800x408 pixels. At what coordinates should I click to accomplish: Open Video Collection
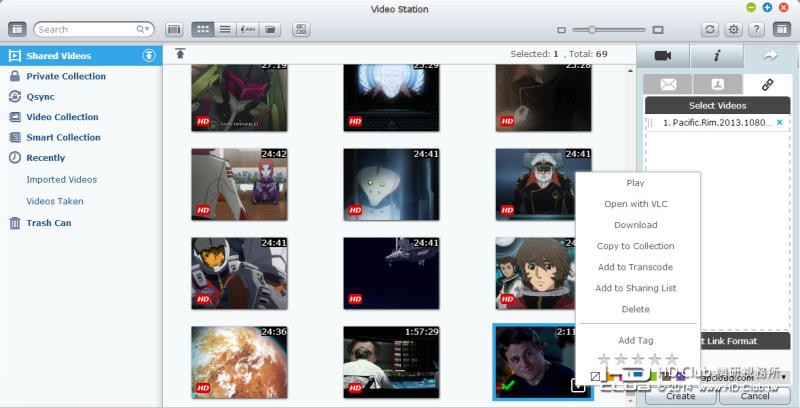[62, 117]
